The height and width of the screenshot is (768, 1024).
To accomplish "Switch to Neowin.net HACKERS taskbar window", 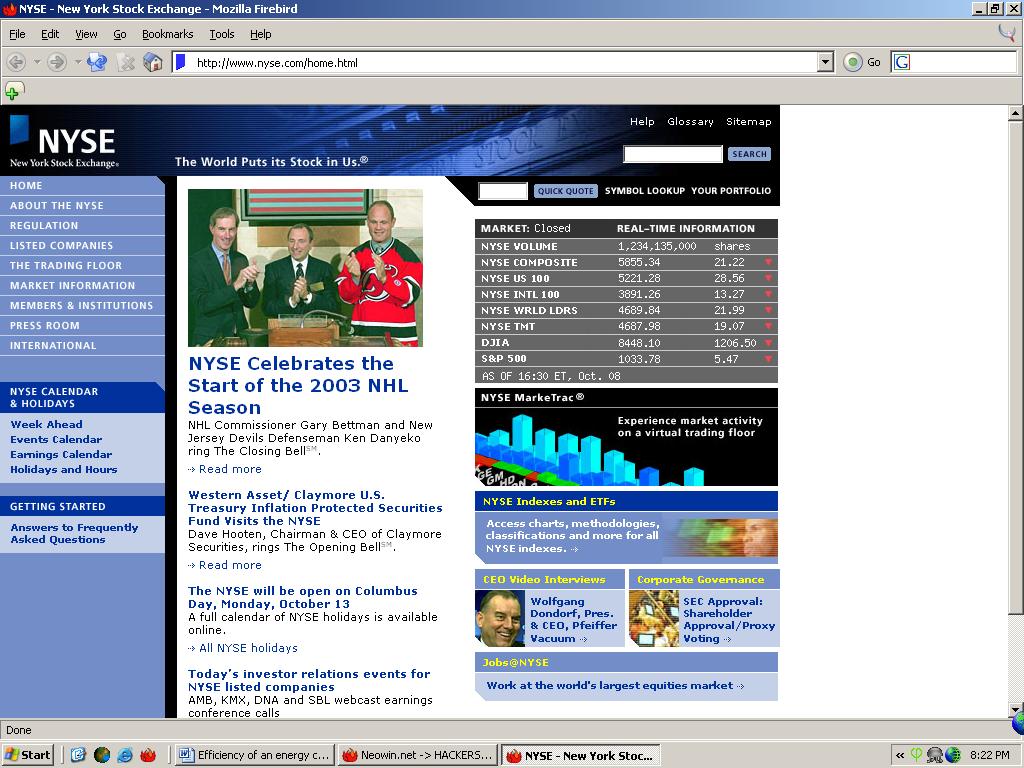I will click(418, 756).
